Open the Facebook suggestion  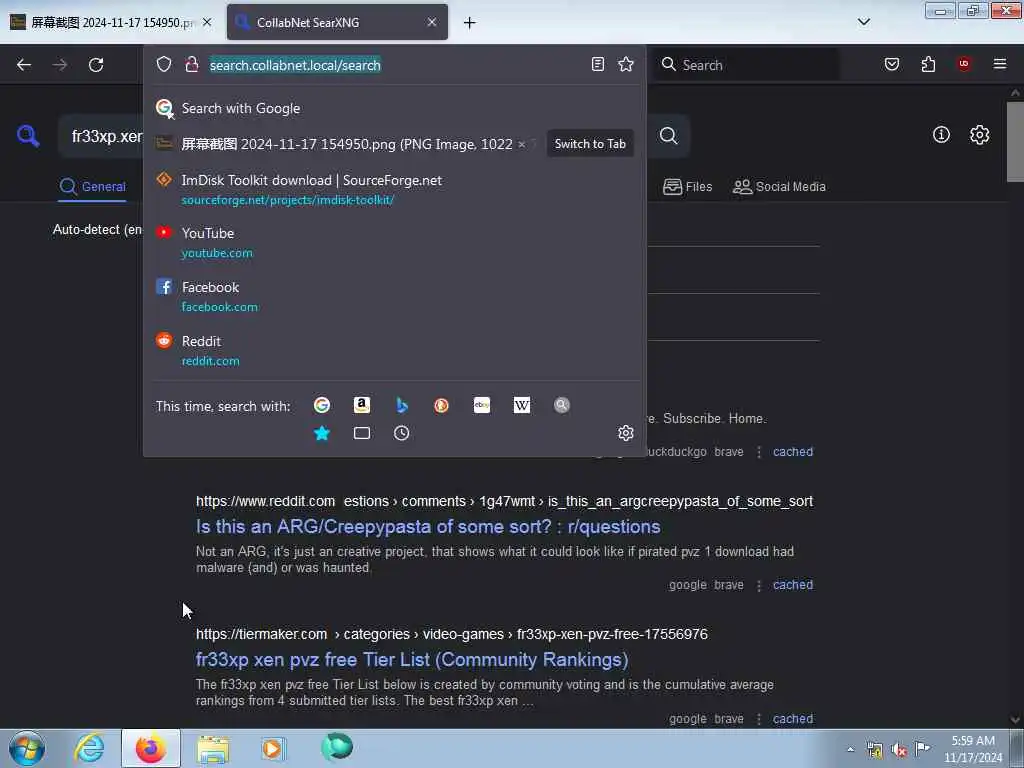[394, 296]
